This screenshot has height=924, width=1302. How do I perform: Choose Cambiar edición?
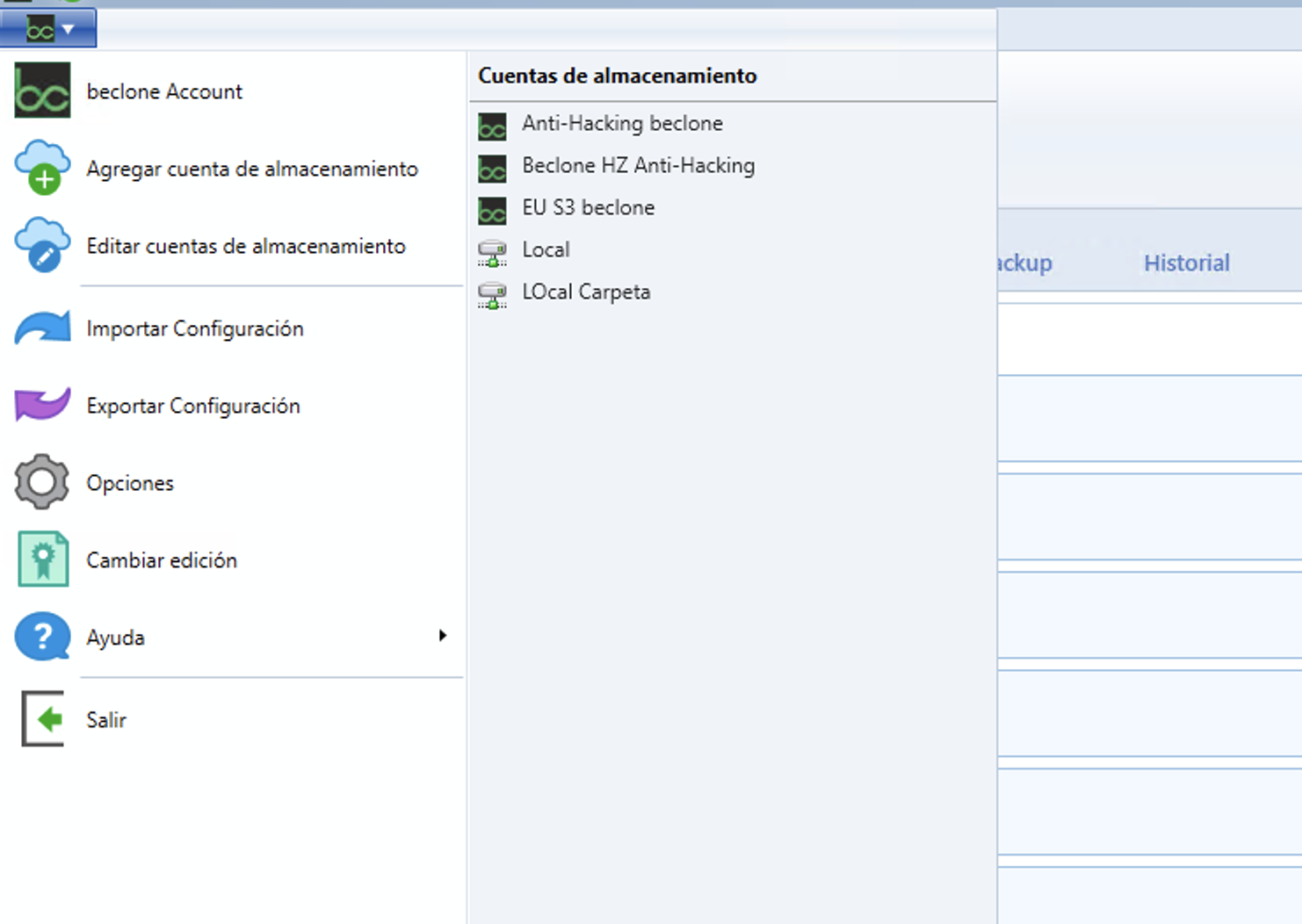pos(162,560)
